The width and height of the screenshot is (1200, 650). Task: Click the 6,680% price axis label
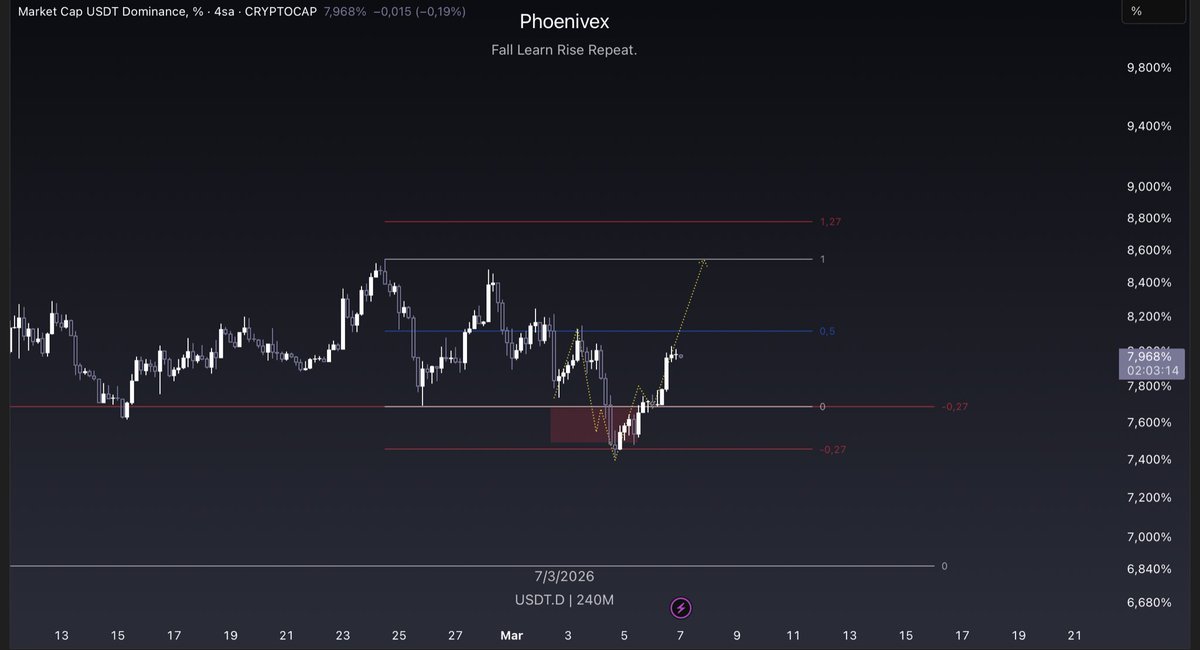click(x=1148, y=602)
